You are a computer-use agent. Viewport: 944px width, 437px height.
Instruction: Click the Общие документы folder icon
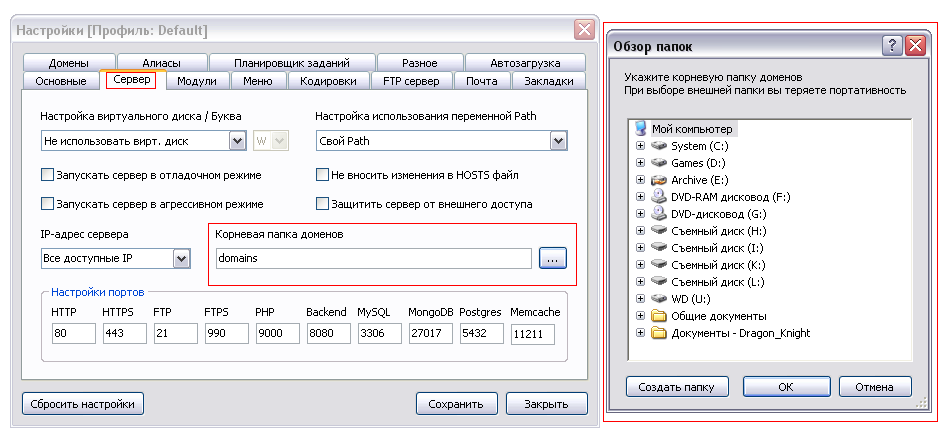(658, 316)
